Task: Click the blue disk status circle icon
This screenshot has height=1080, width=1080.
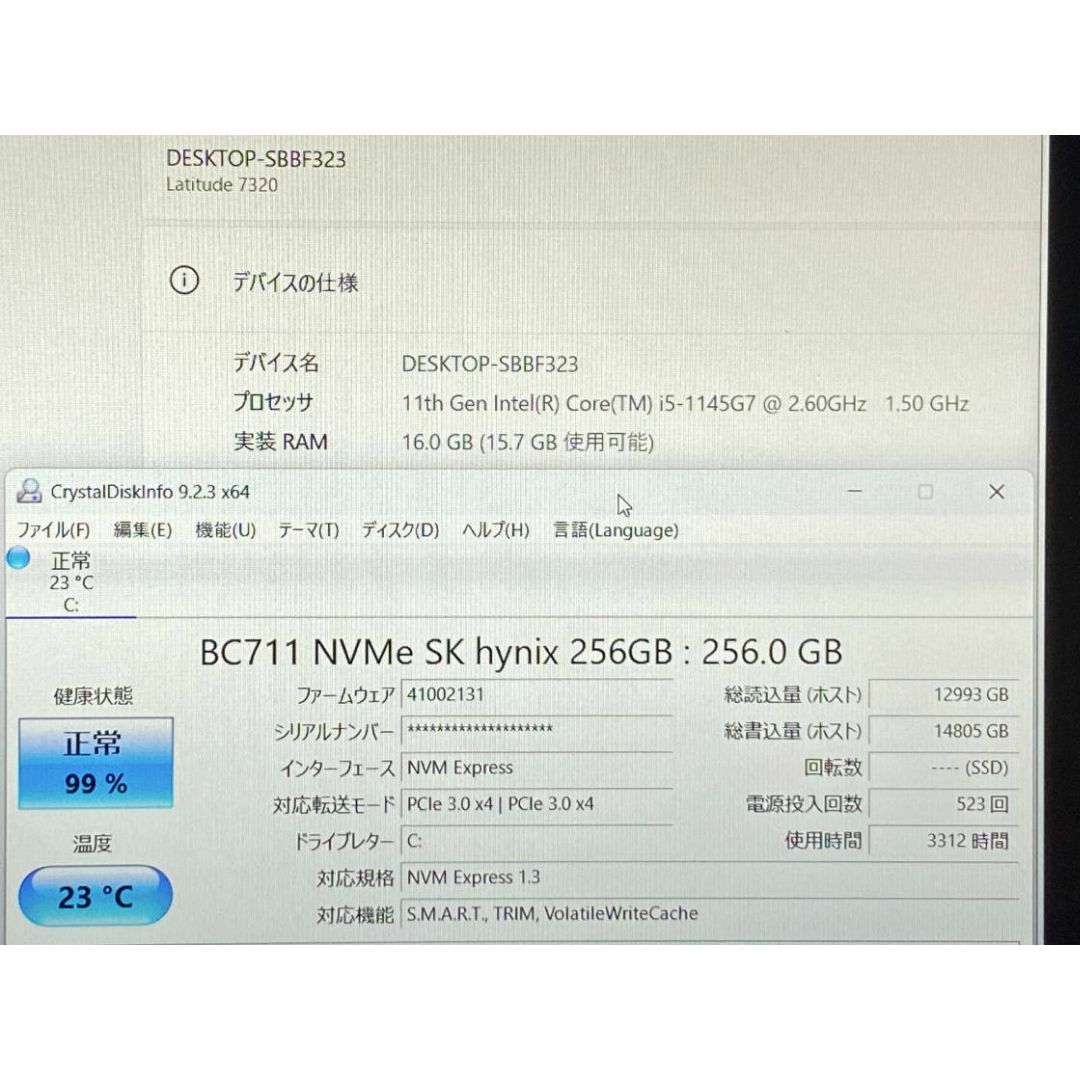Action: [19, 558]
